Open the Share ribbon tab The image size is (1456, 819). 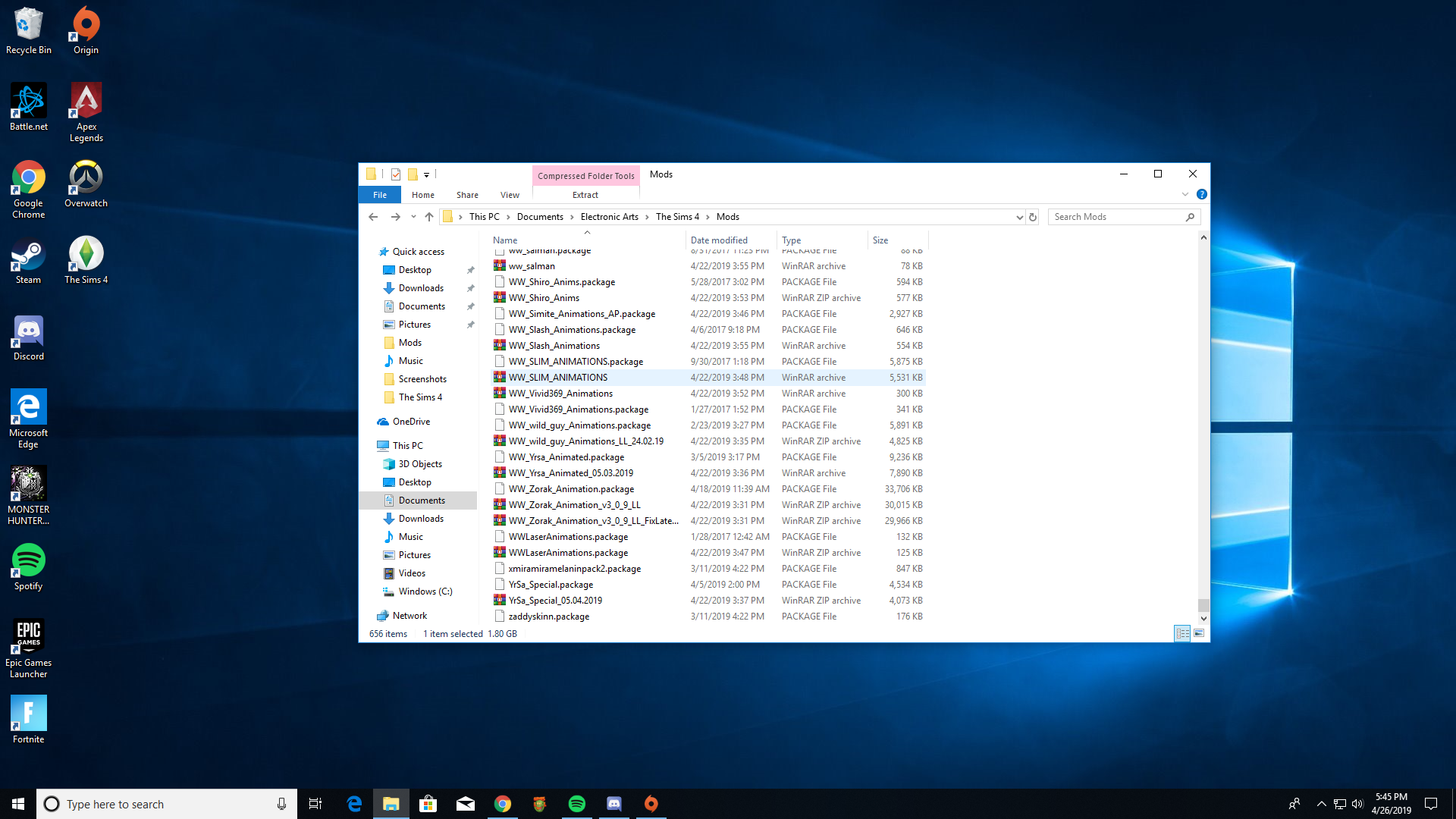pyautogui.click(x=467, y=195)
